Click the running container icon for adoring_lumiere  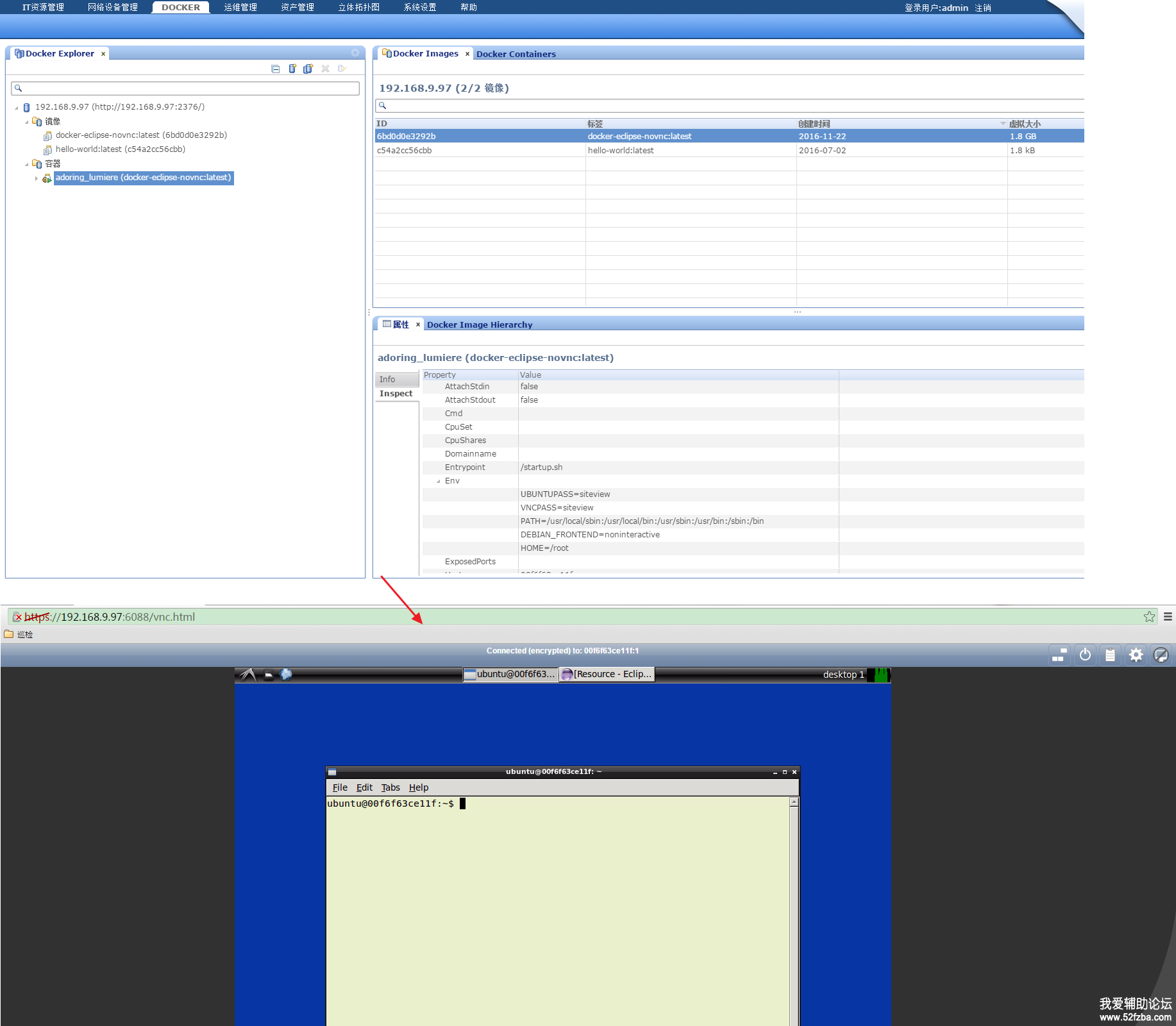tap(47, 178)
